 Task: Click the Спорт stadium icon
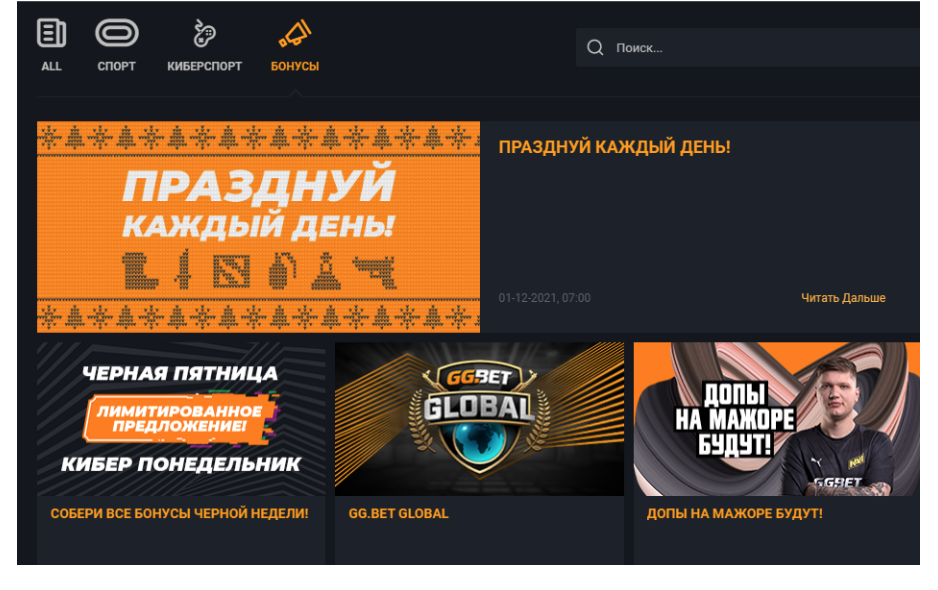(117, 33)
